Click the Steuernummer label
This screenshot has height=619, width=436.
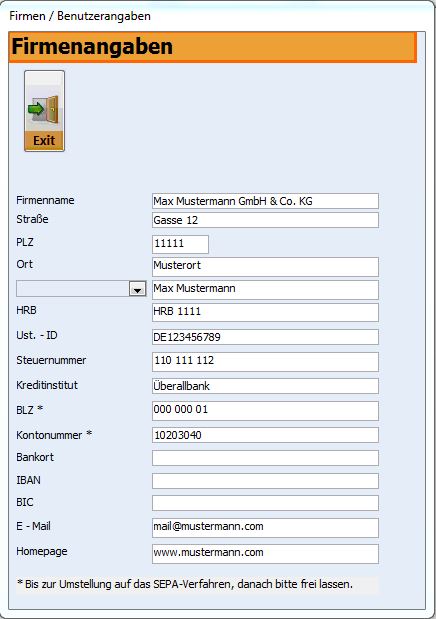(x=51, y=360)
